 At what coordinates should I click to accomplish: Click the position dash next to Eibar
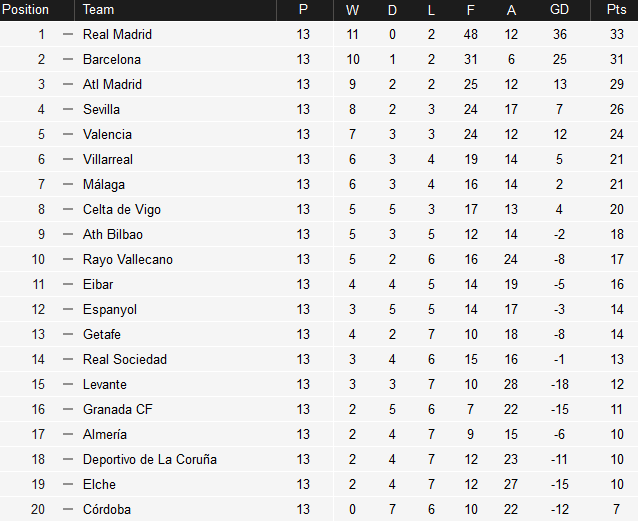pyautogui.click(x=68, y=284)
